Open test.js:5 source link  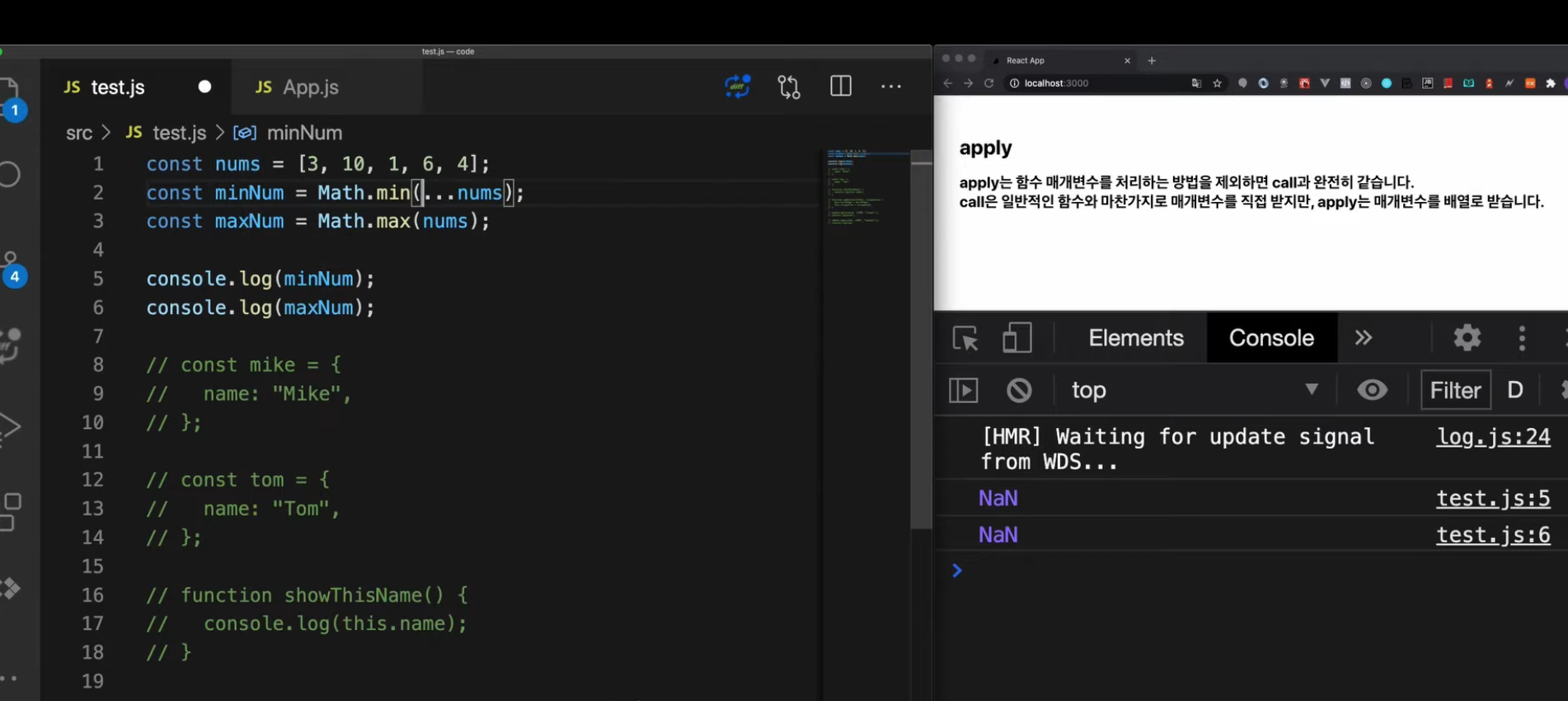[1493, 499]
